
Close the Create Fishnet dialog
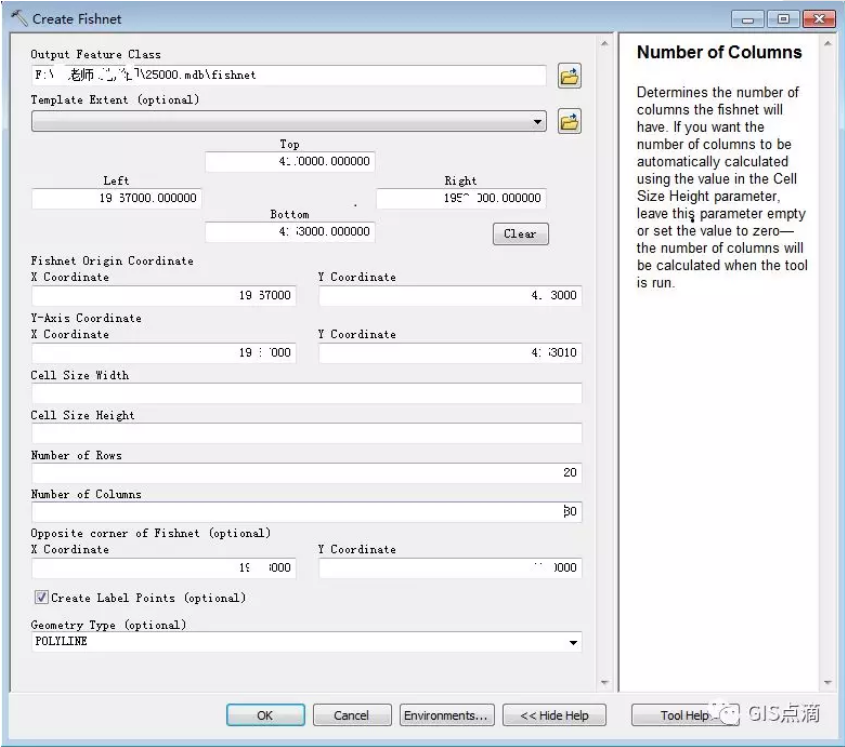(819, 19)
